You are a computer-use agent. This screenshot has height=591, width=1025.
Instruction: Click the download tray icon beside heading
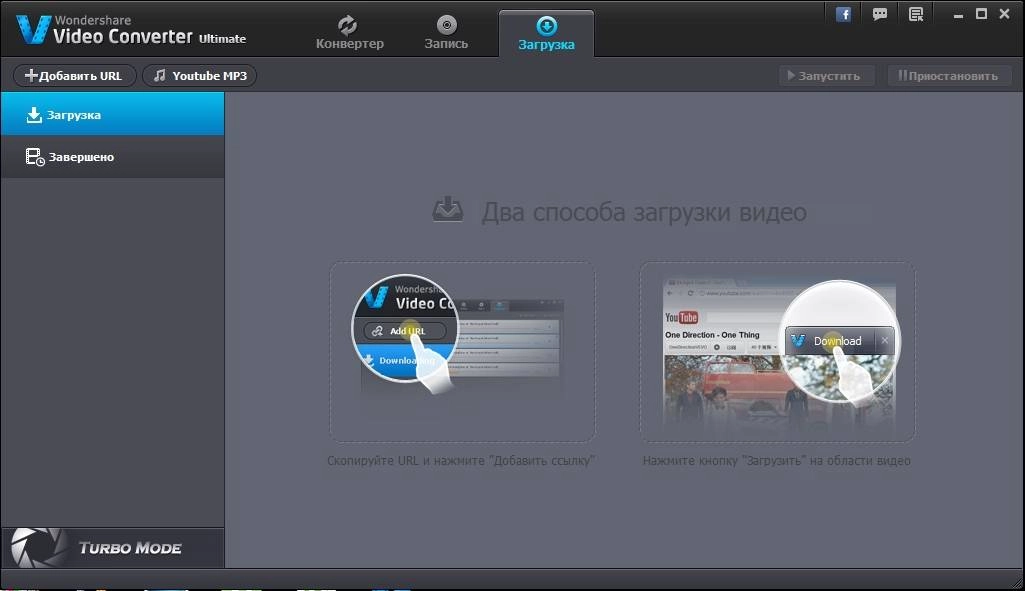coord(448,209)
